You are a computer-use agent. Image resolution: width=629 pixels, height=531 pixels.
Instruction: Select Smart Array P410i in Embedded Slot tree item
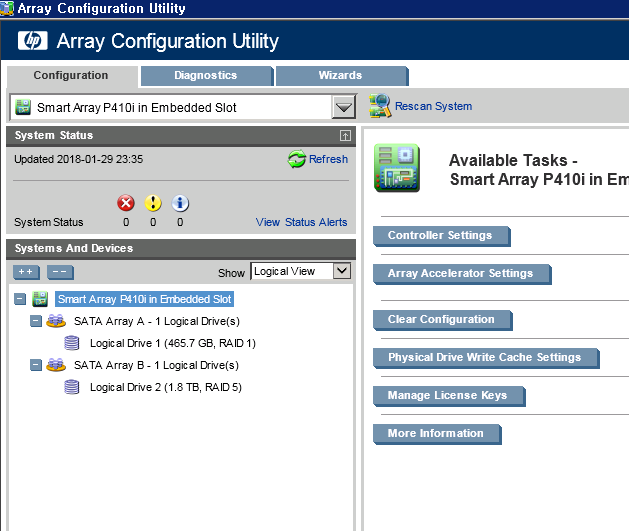tap(144, 299)
